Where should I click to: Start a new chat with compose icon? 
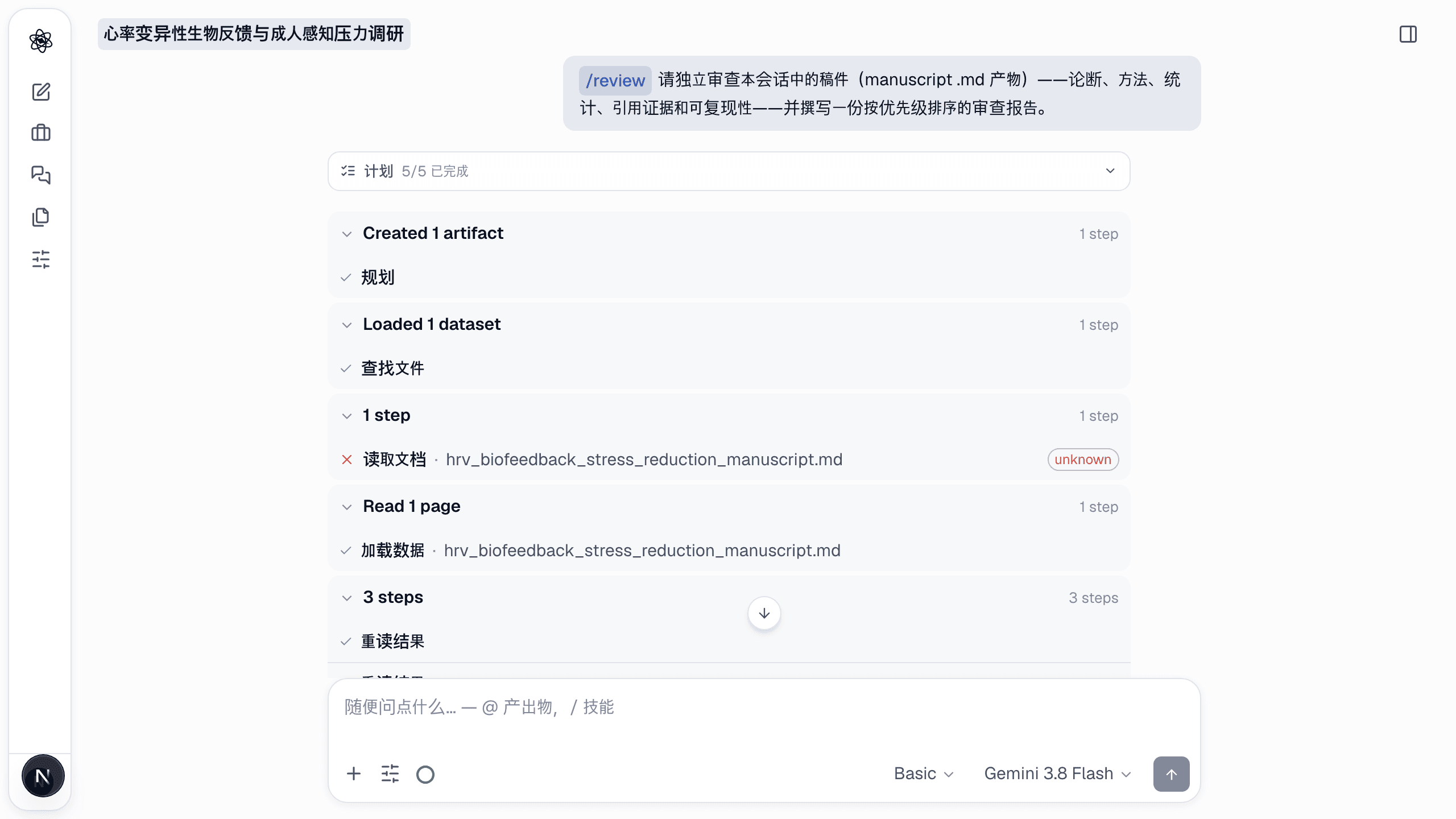click(40, 92)
